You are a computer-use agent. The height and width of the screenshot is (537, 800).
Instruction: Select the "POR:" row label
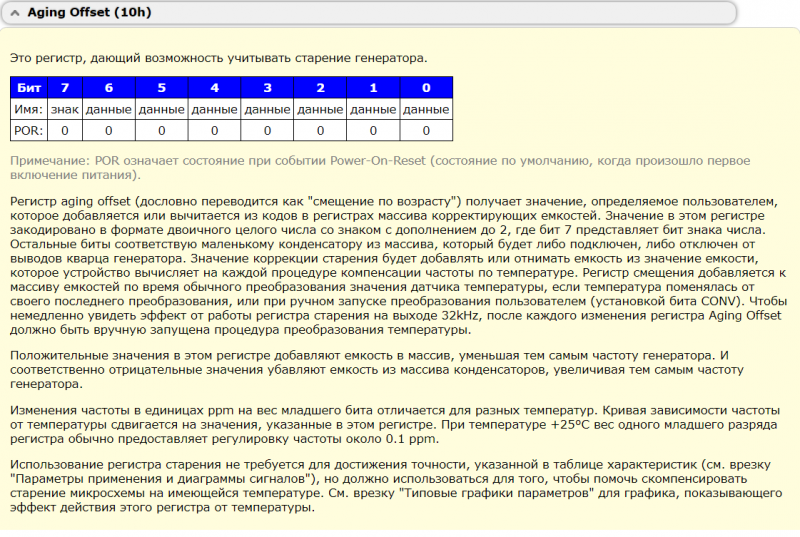[x=29, y=130]
